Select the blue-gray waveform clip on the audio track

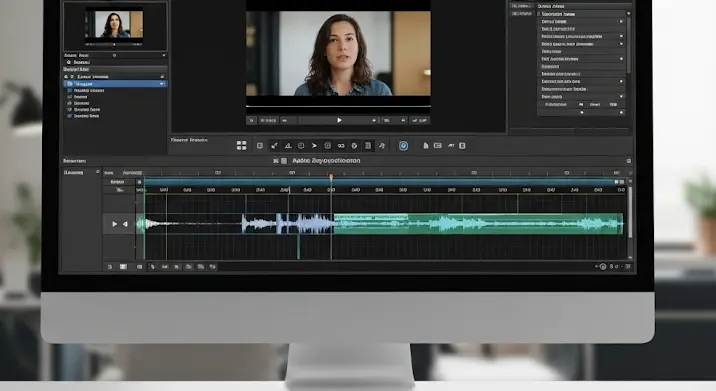288,224
